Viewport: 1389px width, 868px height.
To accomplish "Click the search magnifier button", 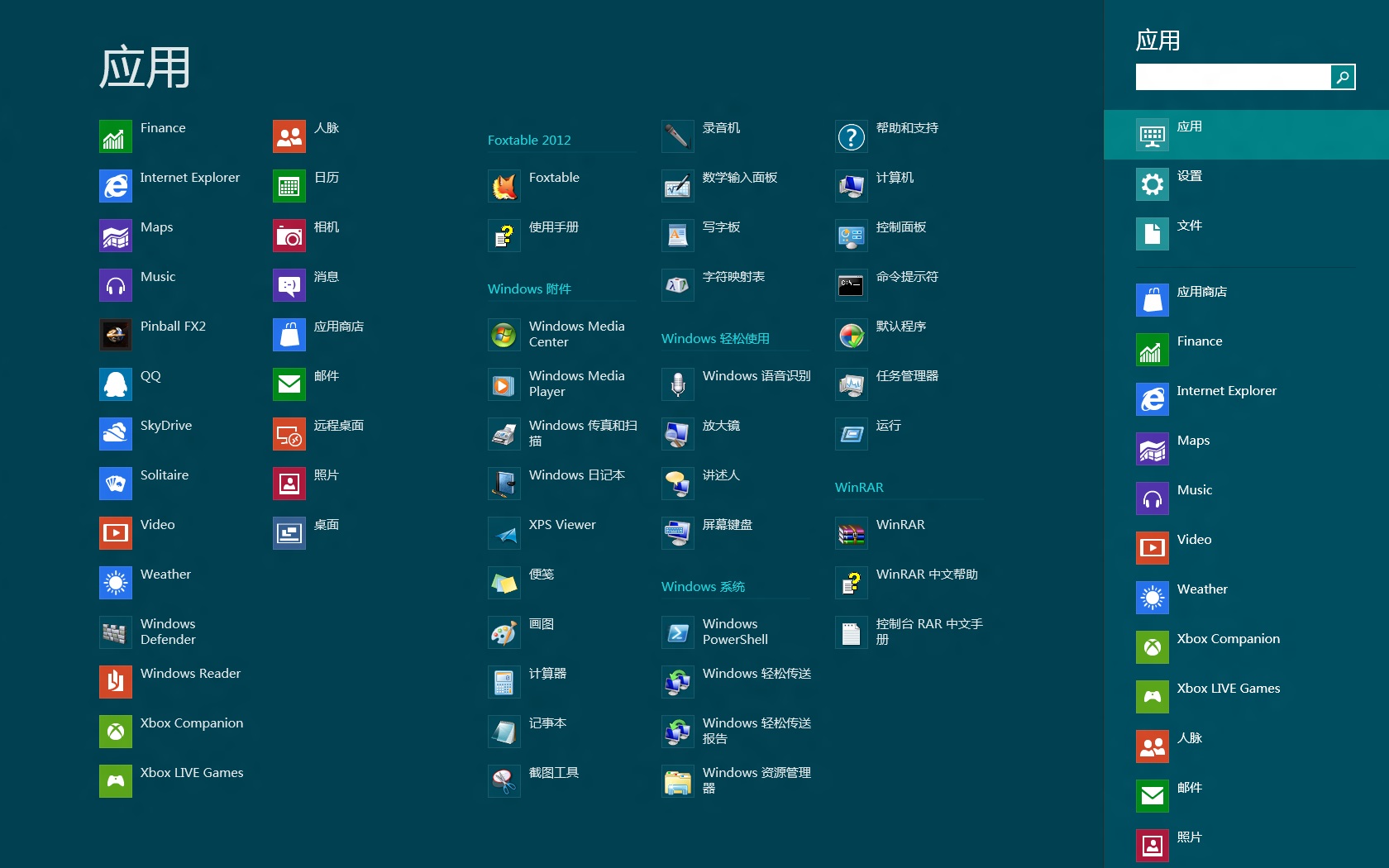I will [x=1343, y=77].
